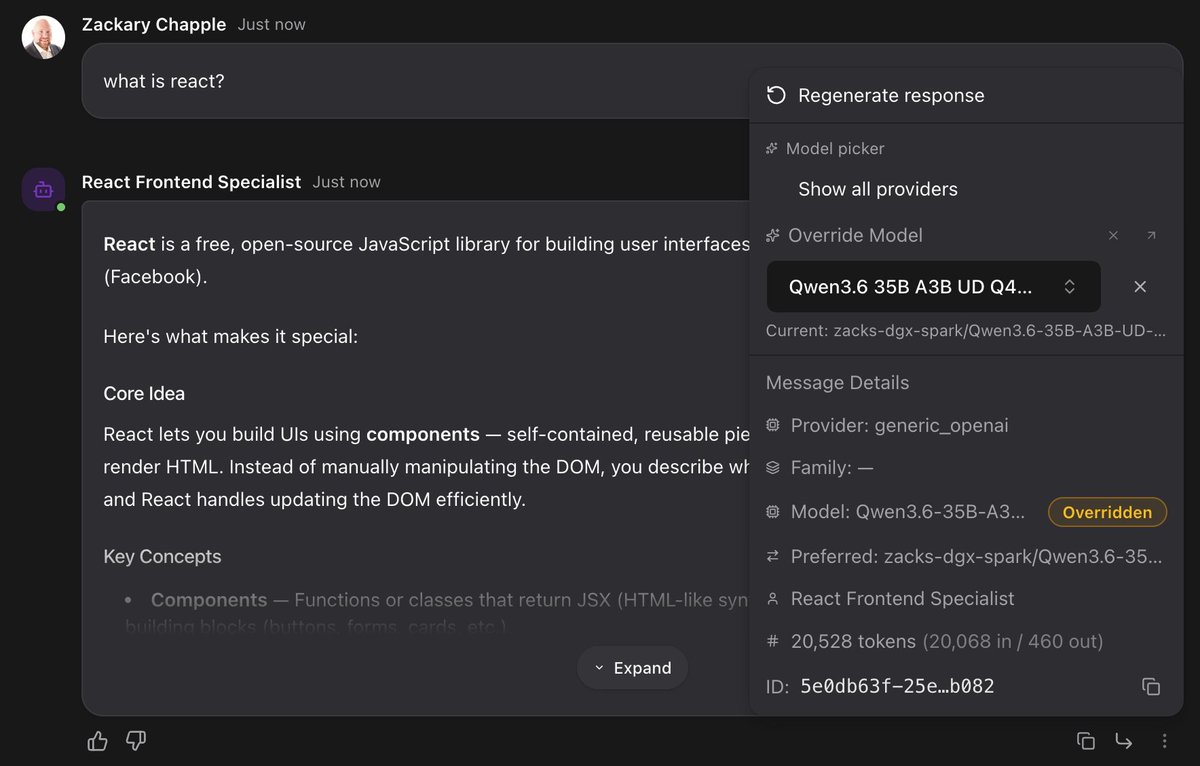Click "Just now" timestamp beside Zackary Chapple
This screenshot has width=1200, height=766.
272,24
